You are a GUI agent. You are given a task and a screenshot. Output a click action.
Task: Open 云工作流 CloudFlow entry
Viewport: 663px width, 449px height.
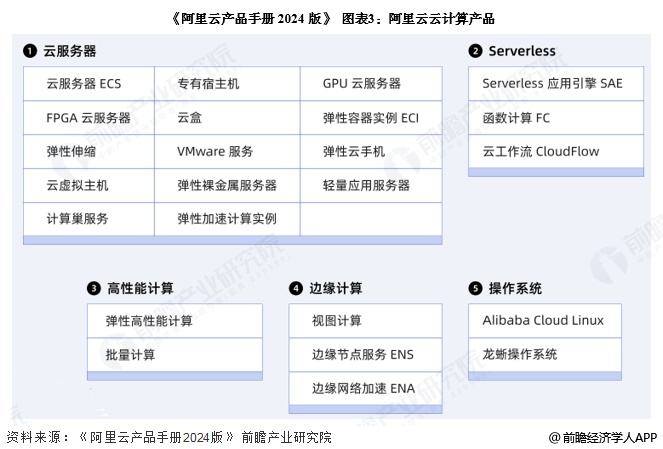point(556,151)
